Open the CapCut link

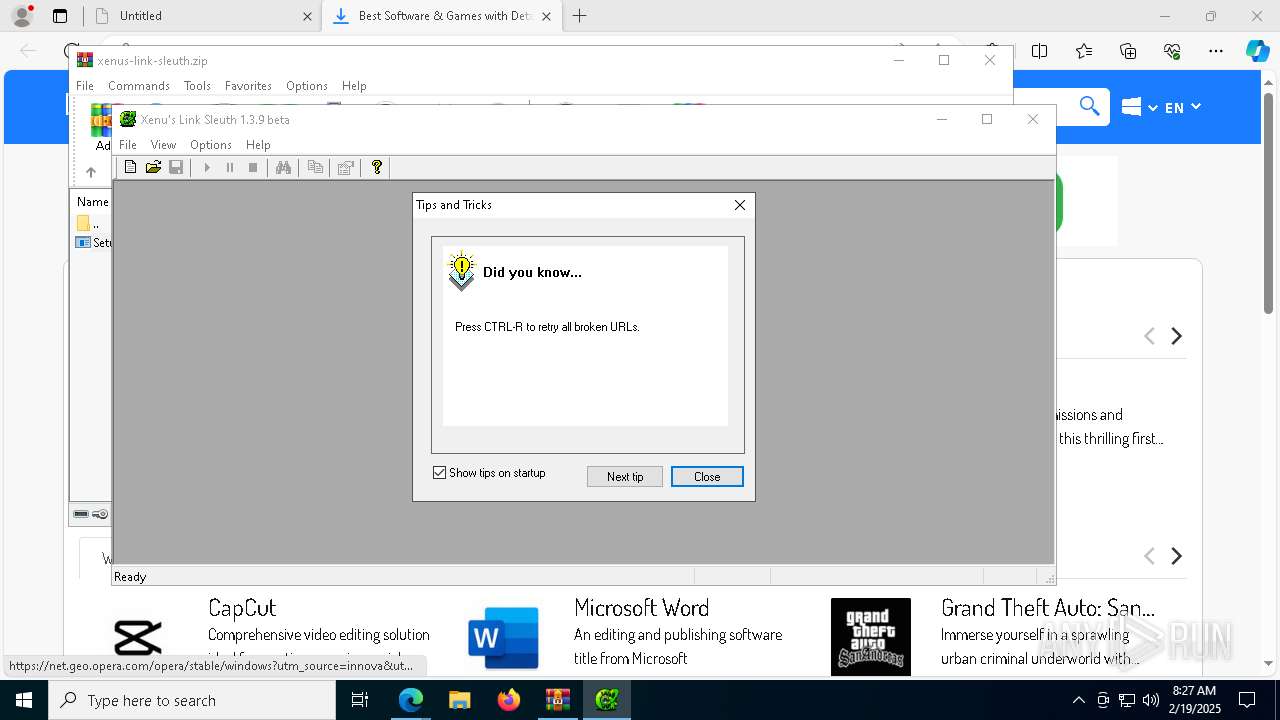pyautogui.click(x=242, y=608)
